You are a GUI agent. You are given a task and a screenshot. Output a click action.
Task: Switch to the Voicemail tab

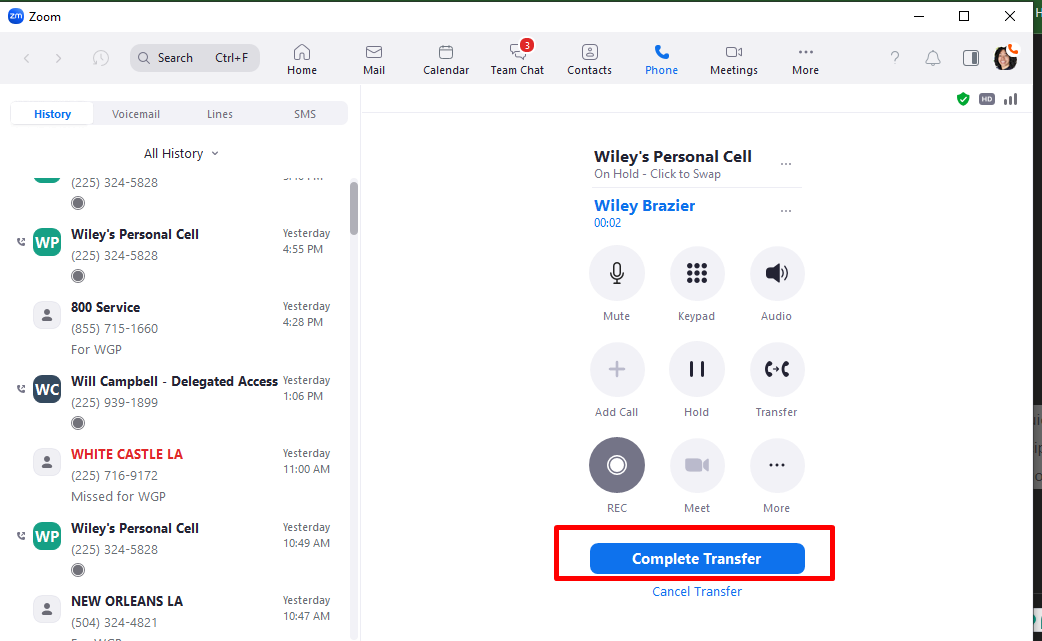pos(136,114)
